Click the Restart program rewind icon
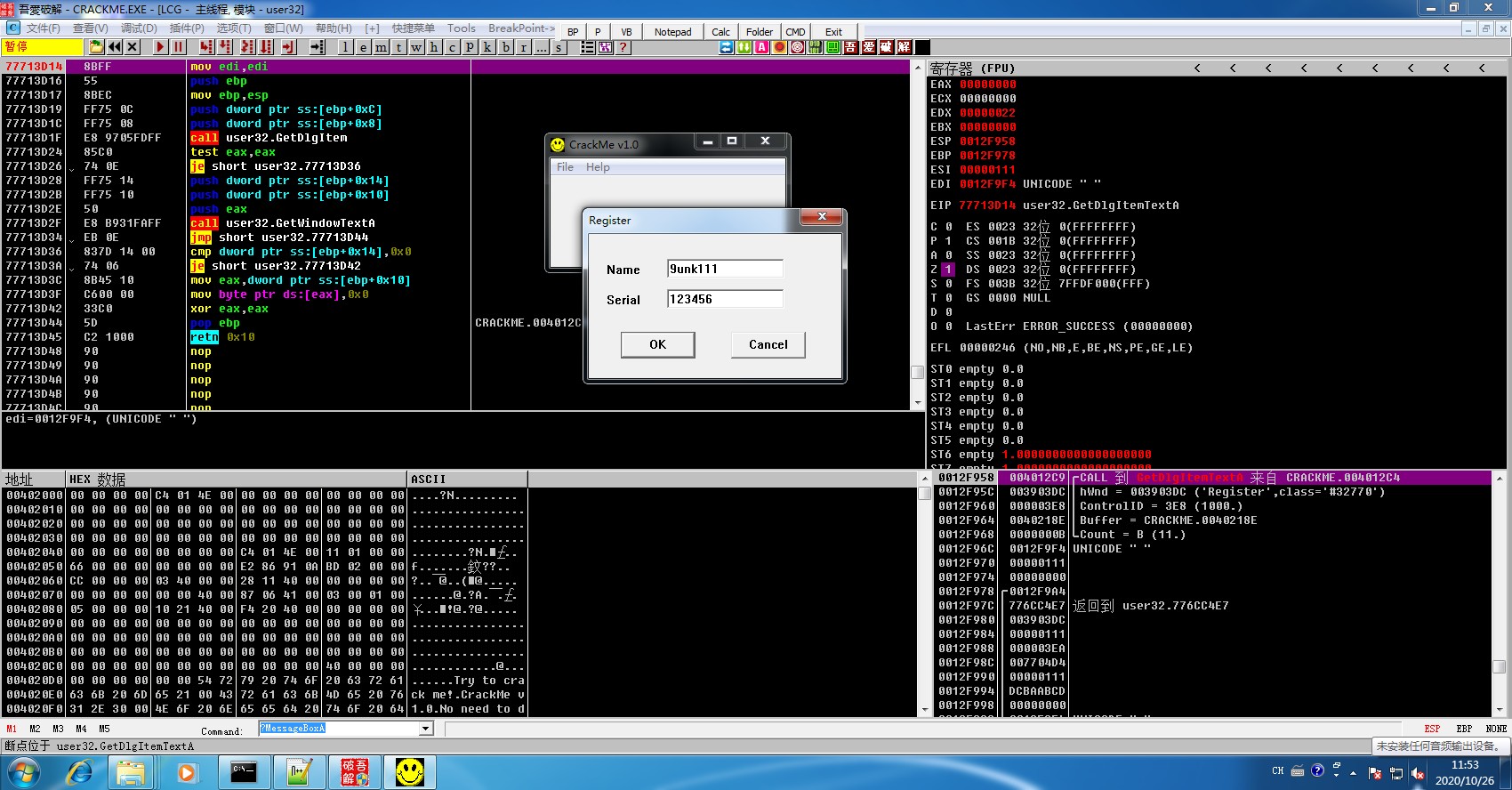Viewport: 1512px width, 790px height. coord(115,47)
